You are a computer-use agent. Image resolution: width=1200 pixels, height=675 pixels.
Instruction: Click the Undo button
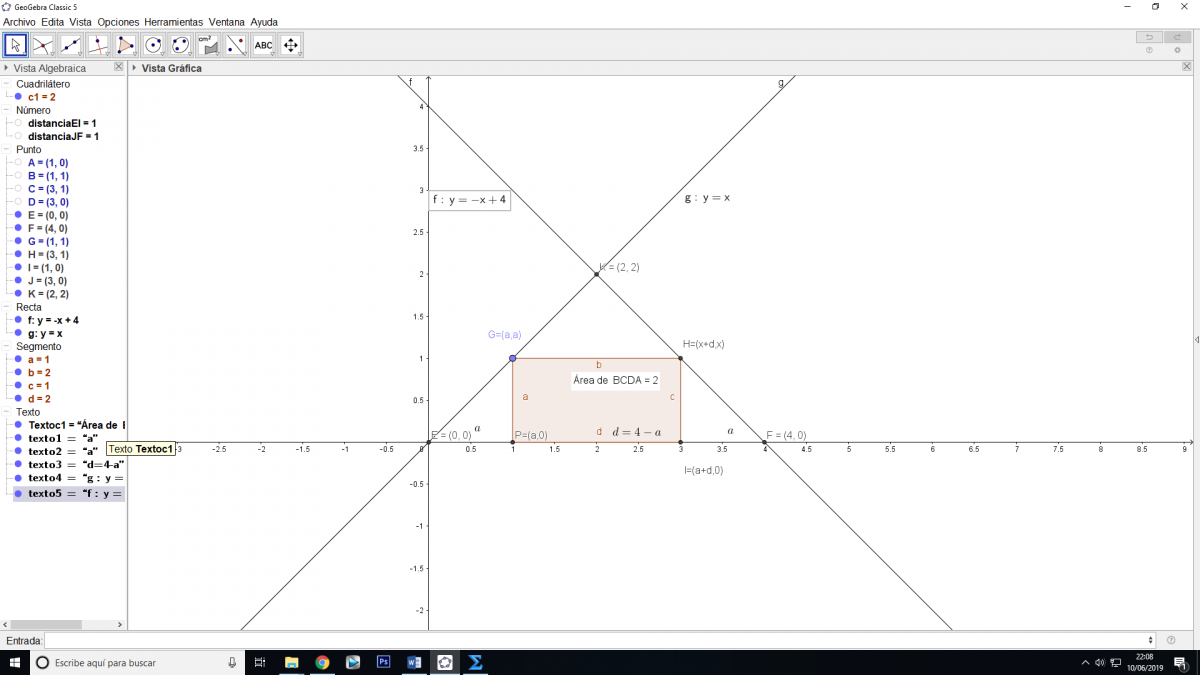pos(1149,37)
